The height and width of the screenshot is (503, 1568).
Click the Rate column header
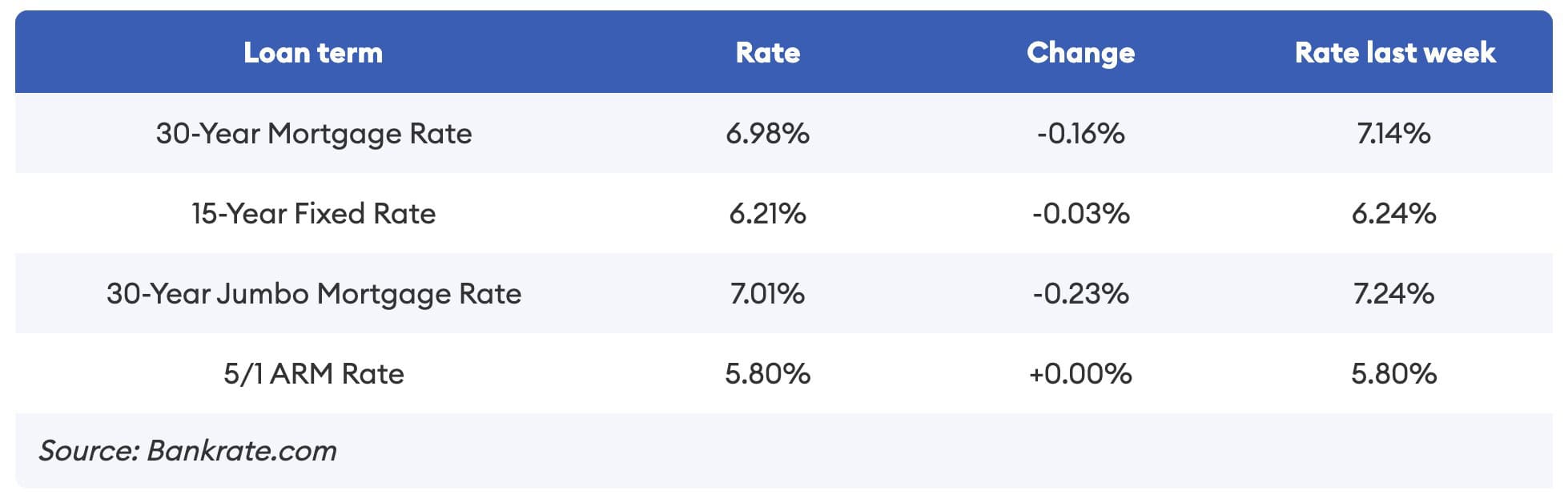767,53
